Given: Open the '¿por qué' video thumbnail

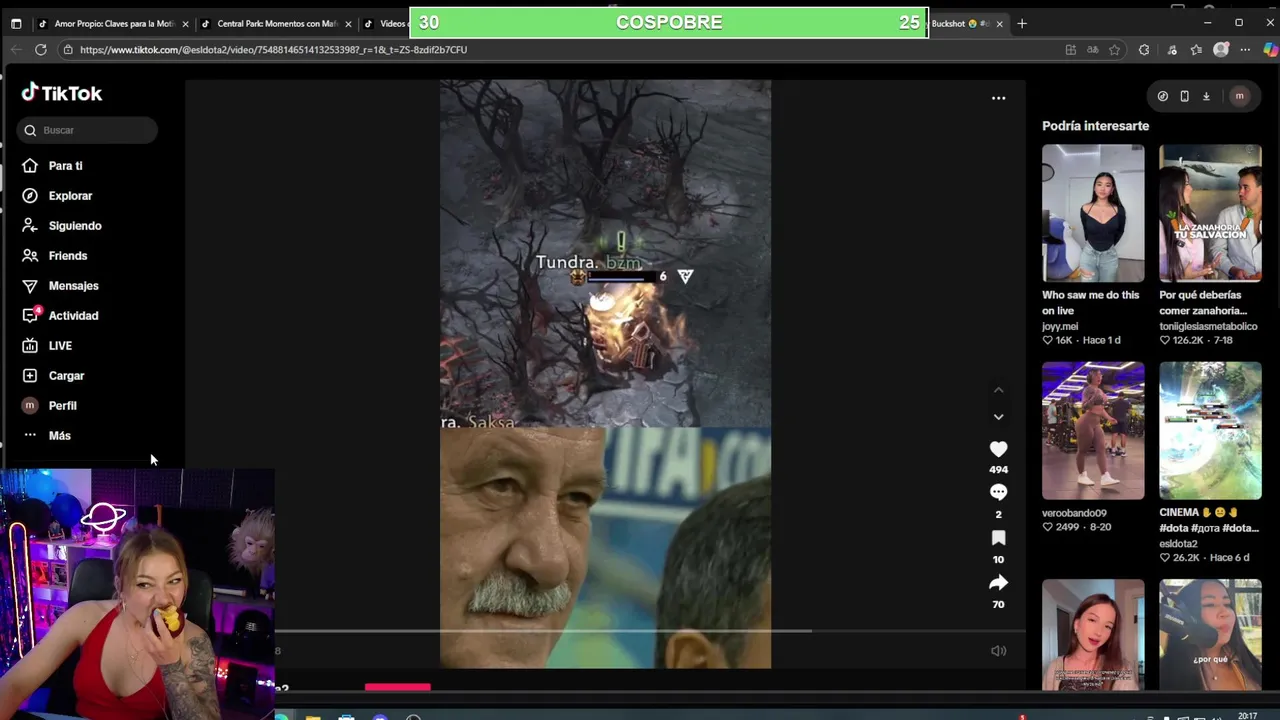Looking at the screenshot, I should pyautogui.click(x=1210, y=634).
